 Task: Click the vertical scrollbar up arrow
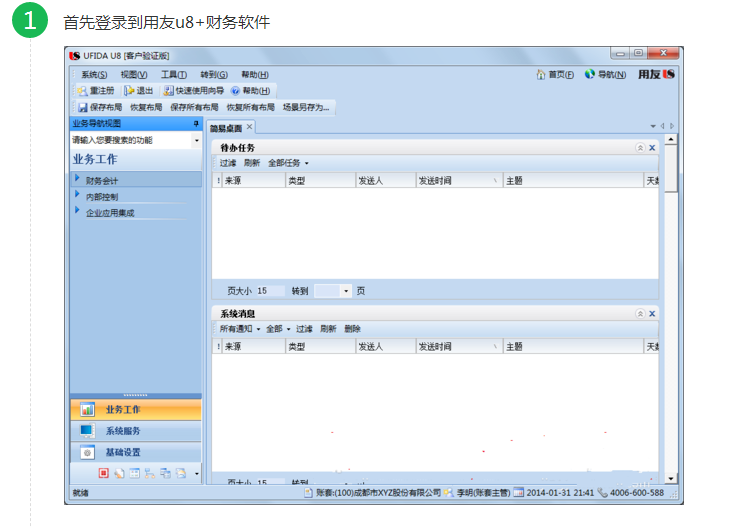(670, 139)
